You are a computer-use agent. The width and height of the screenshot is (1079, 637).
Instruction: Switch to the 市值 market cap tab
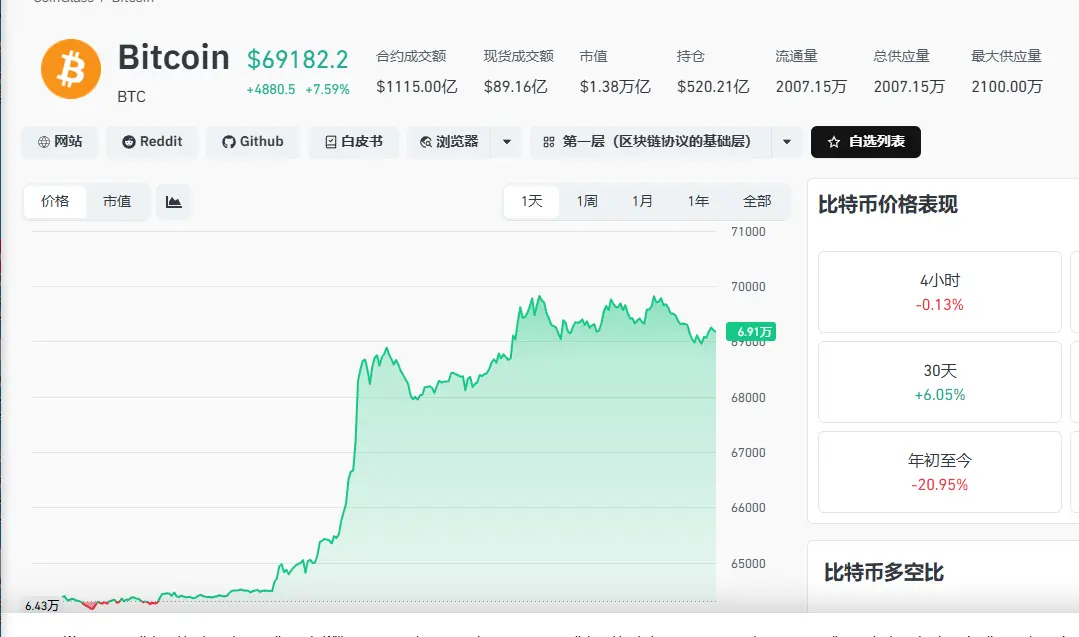(x=117, y=202)
